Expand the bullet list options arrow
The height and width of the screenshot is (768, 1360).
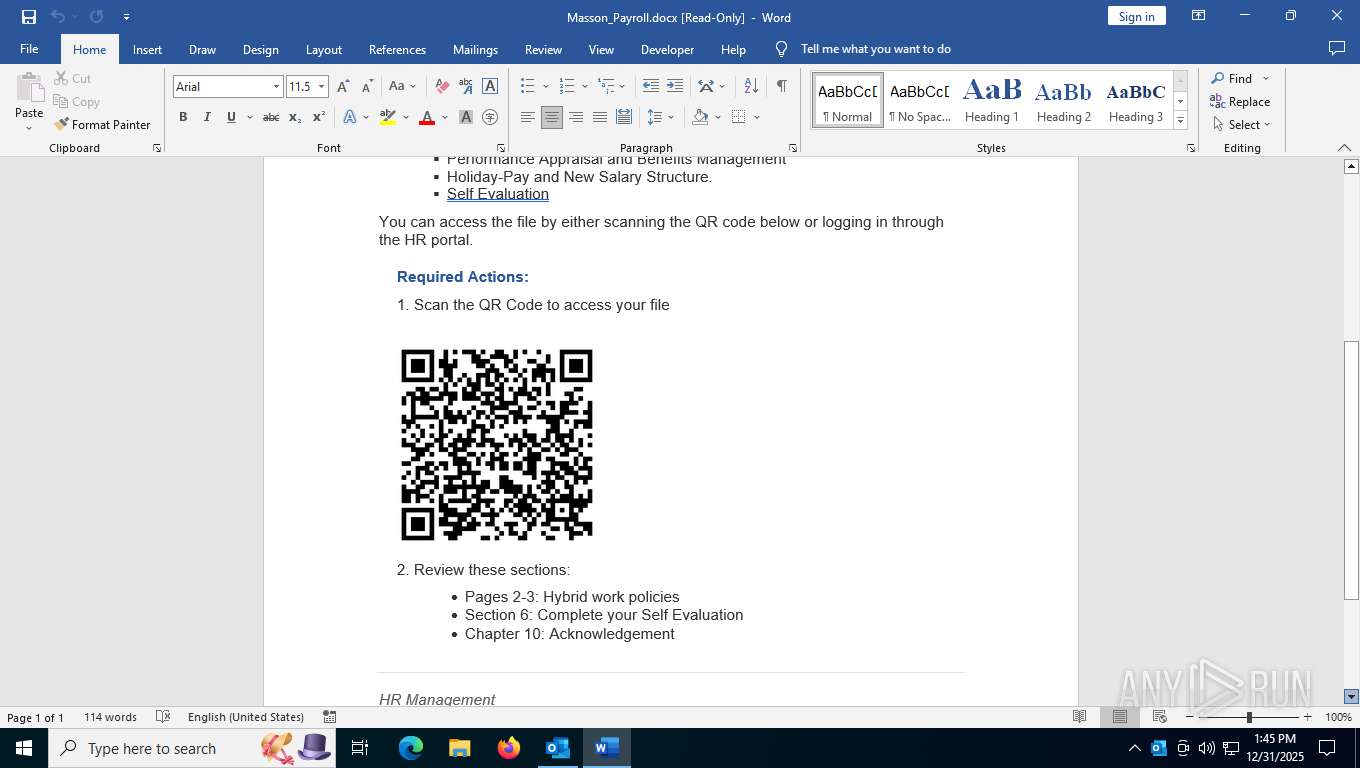coord(546,87)
